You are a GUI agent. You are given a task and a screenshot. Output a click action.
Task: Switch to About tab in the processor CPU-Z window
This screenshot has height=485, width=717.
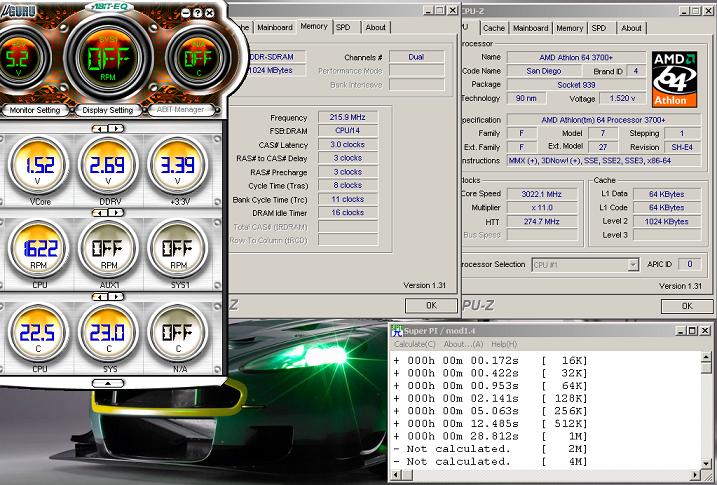631,28
